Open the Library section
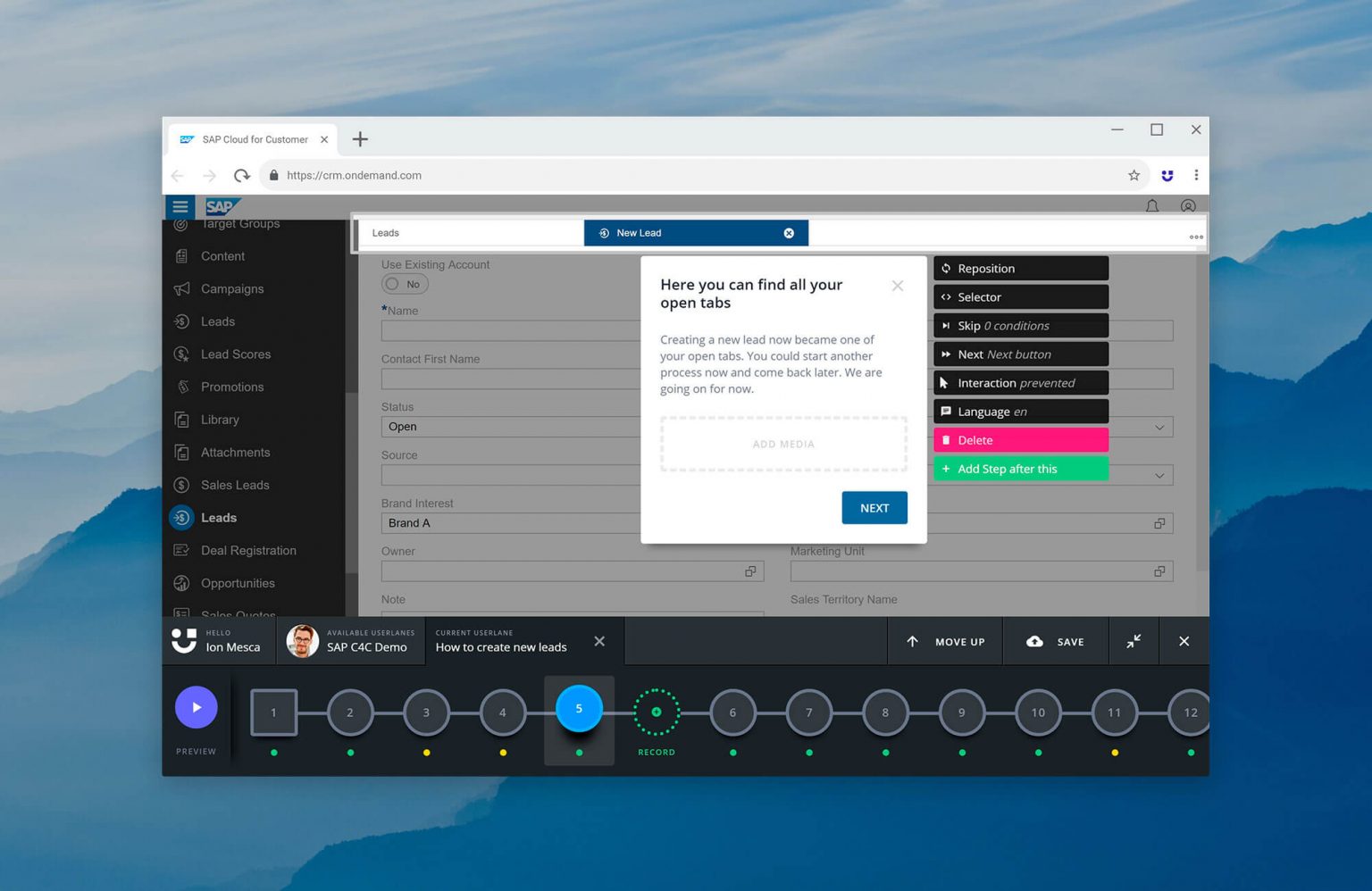The width and height of the screenshot is (1372, 891). 220,420
